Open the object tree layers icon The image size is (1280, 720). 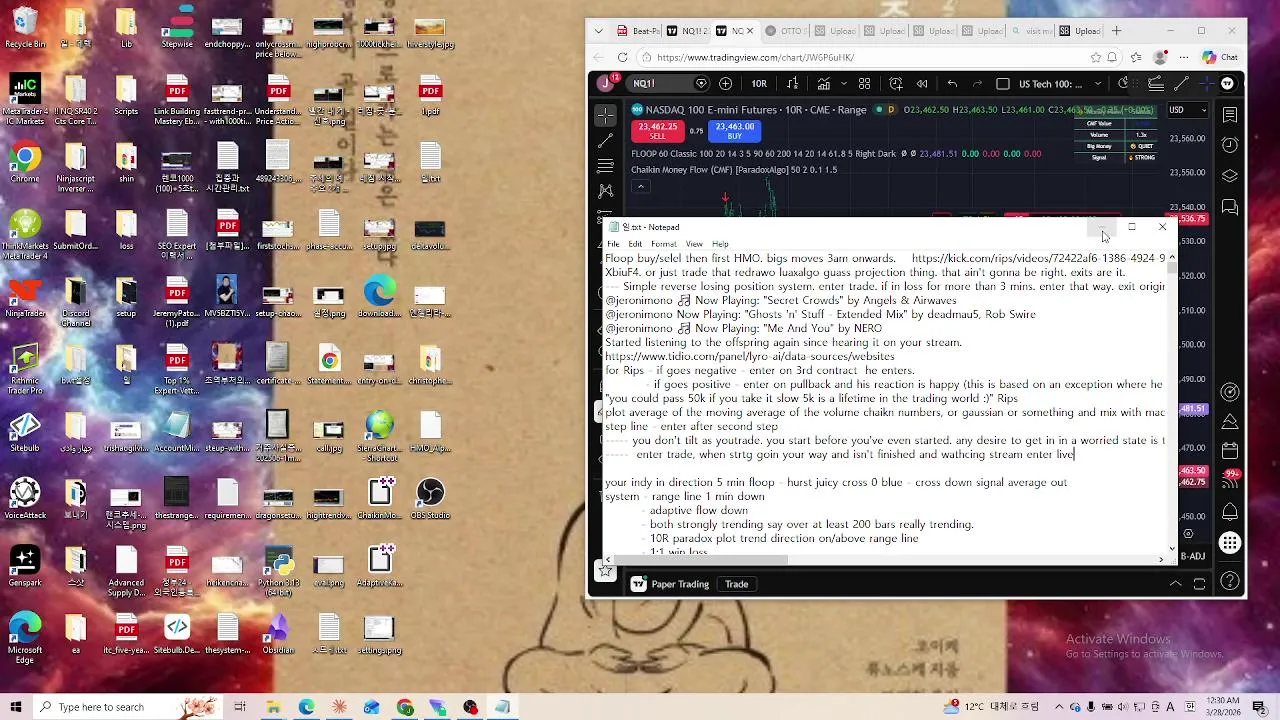click(x=1230, y=176)
